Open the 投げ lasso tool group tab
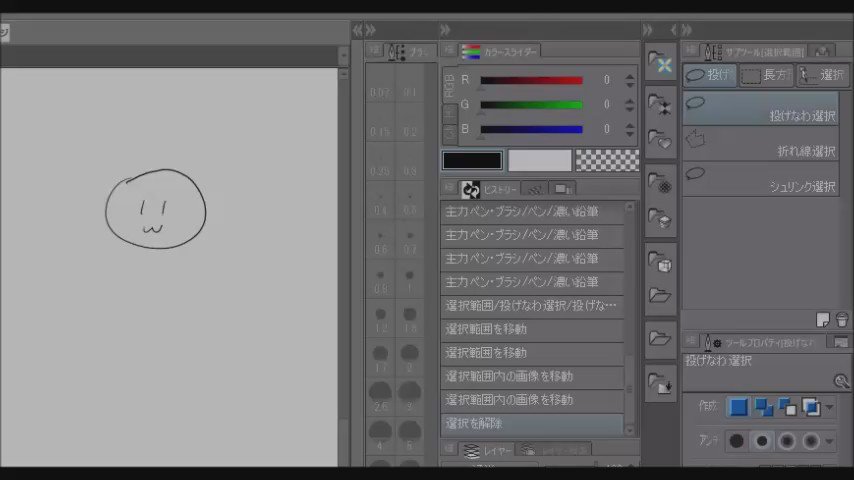Screen dimensions: 854x480 [710, 75]
